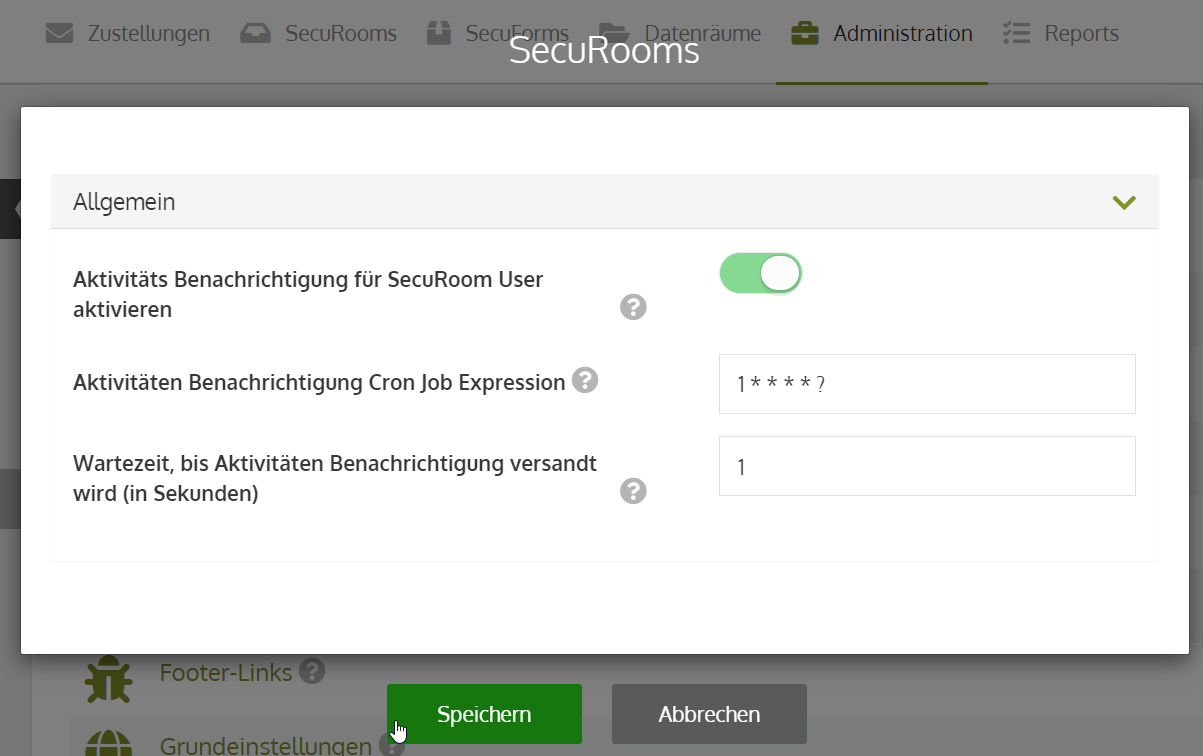Click the Allgemein section header text
This screenshot has width=1203, height=756.
click(x=124, y=202)
